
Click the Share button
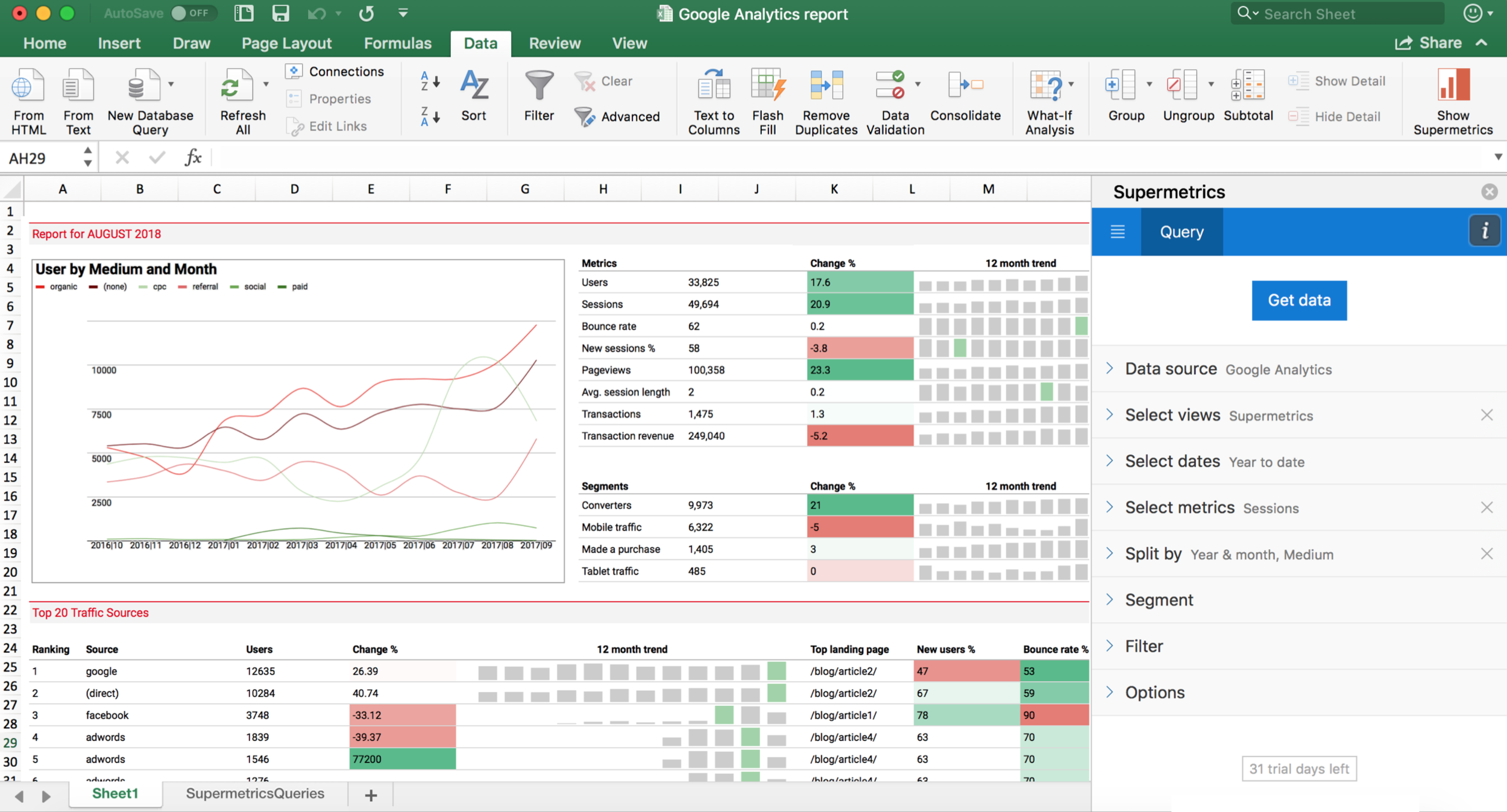[x=1429, y=43]
